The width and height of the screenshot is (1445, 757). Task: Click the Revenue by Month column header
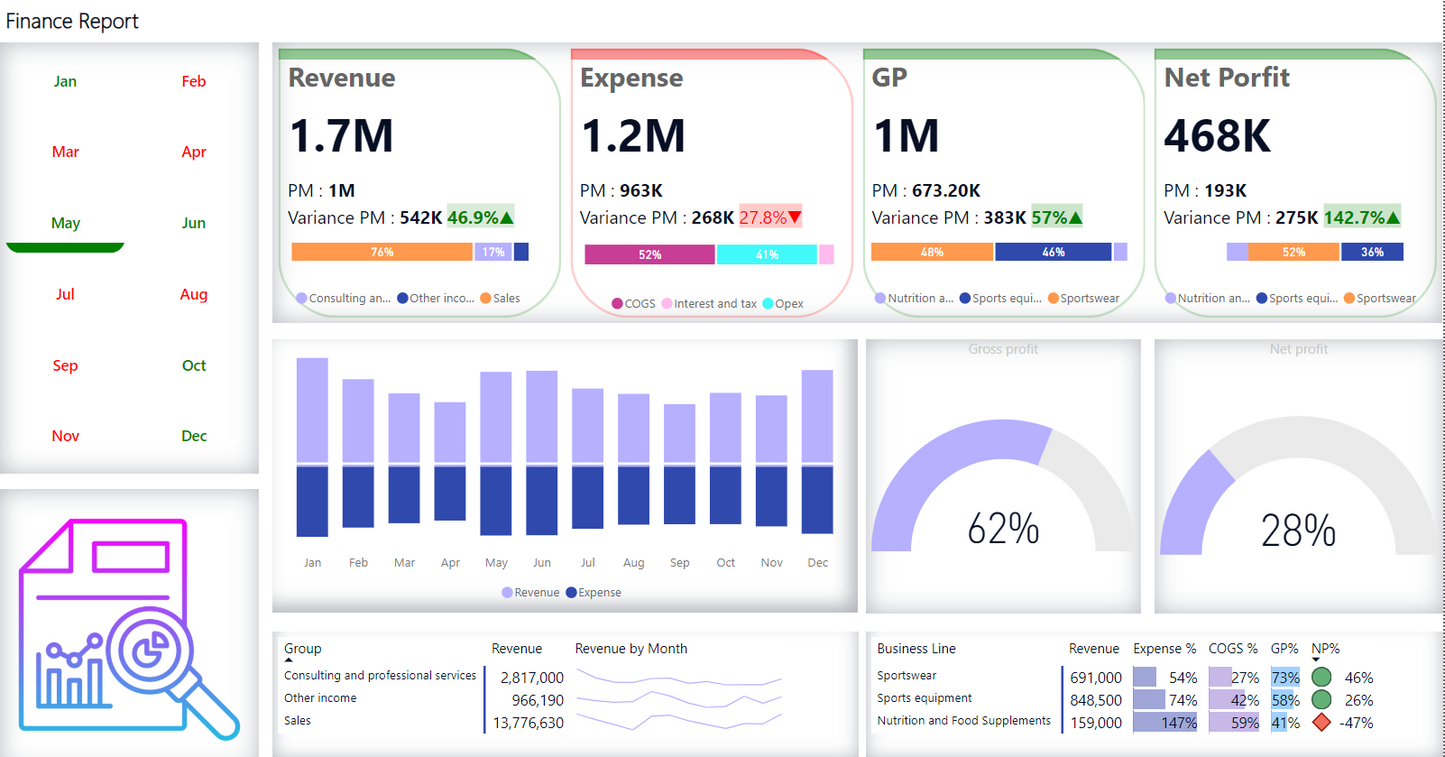pyautogui.click(x=631, y=648)
